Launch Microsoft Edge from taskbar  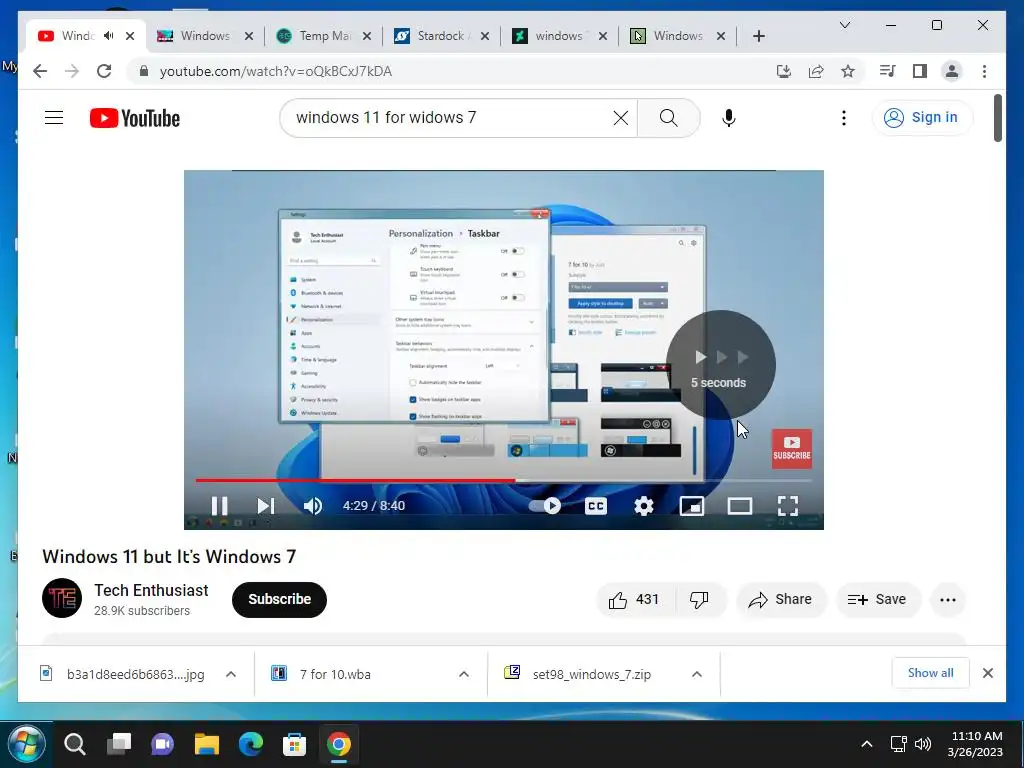[250, 744]
